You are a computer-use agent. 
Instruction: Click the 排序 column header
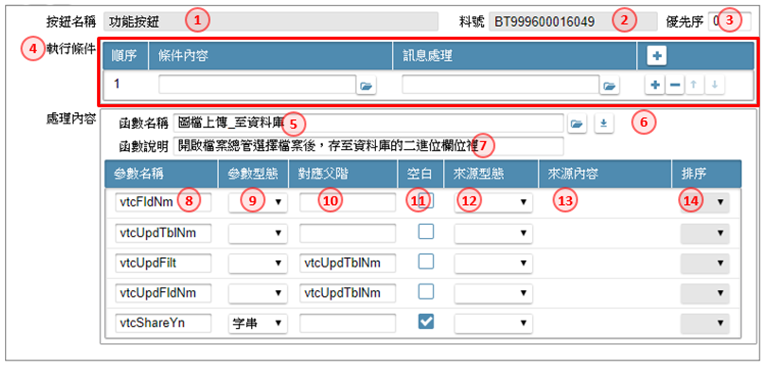tap(707, 174)
